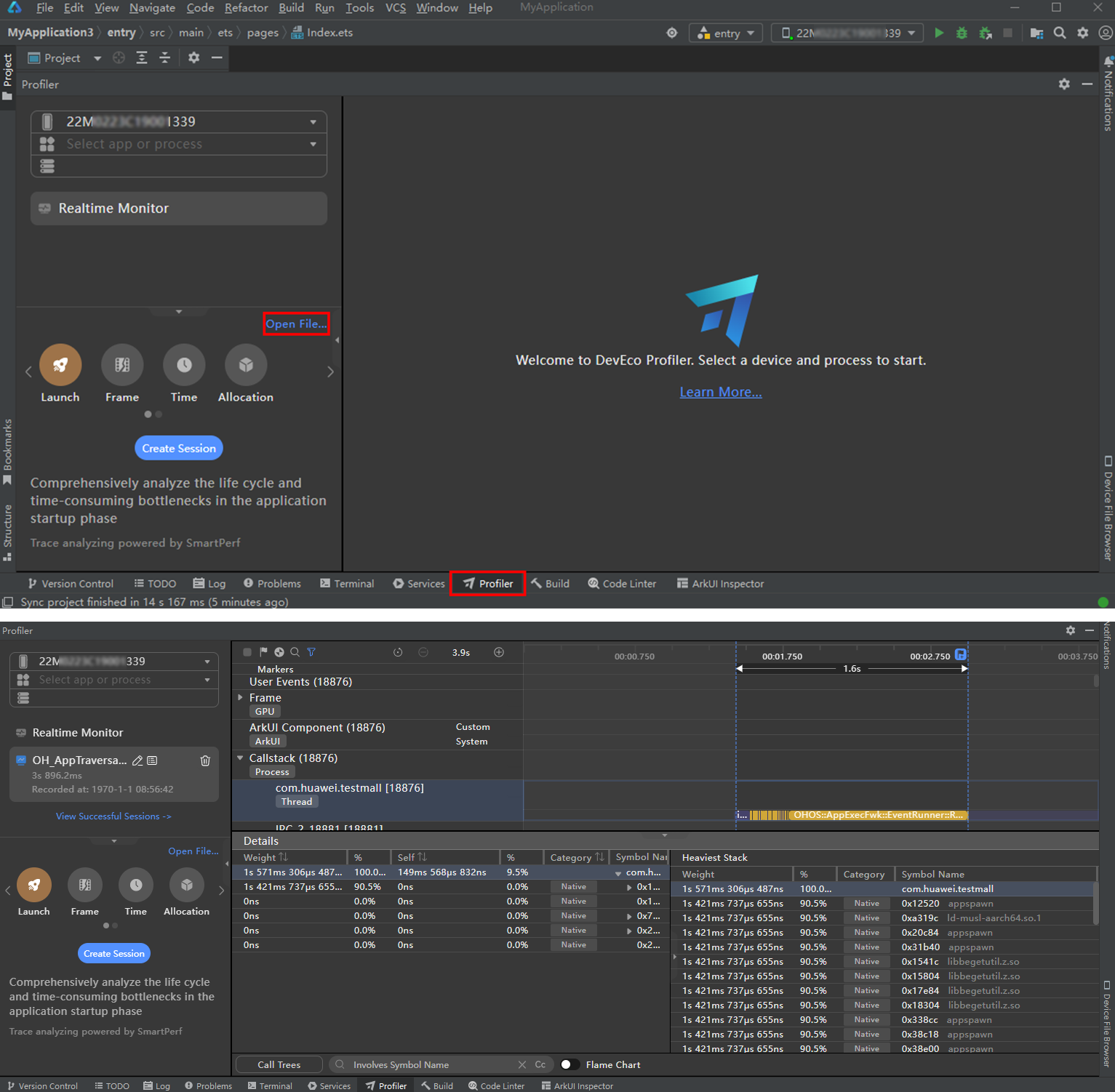This screenshot has width=1115, height=1092.
Task: Sort the Weight column in Details table
Action: point(283,857)
